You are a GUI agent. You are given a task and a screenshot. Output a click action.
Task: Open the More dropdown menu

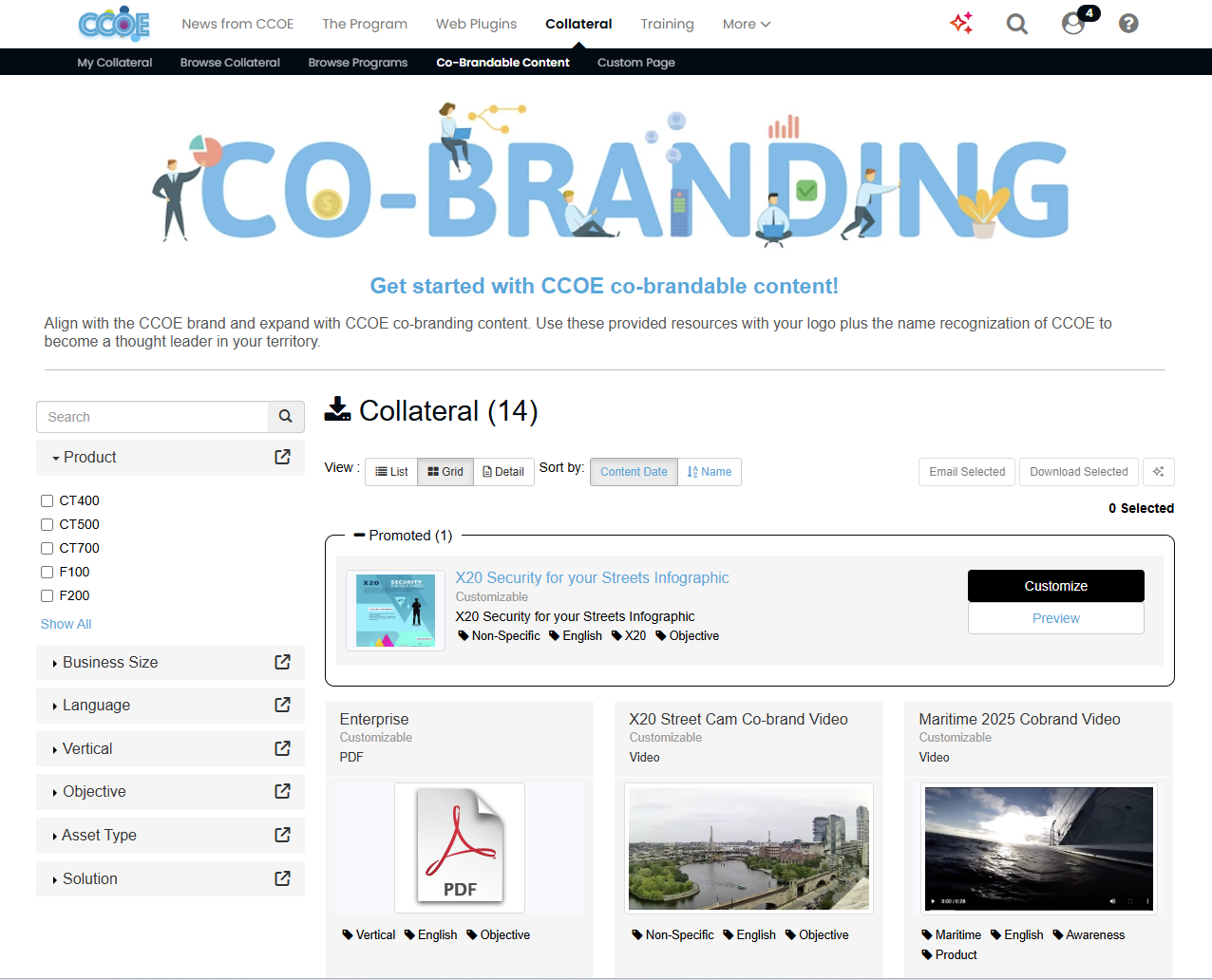(747, 24)
